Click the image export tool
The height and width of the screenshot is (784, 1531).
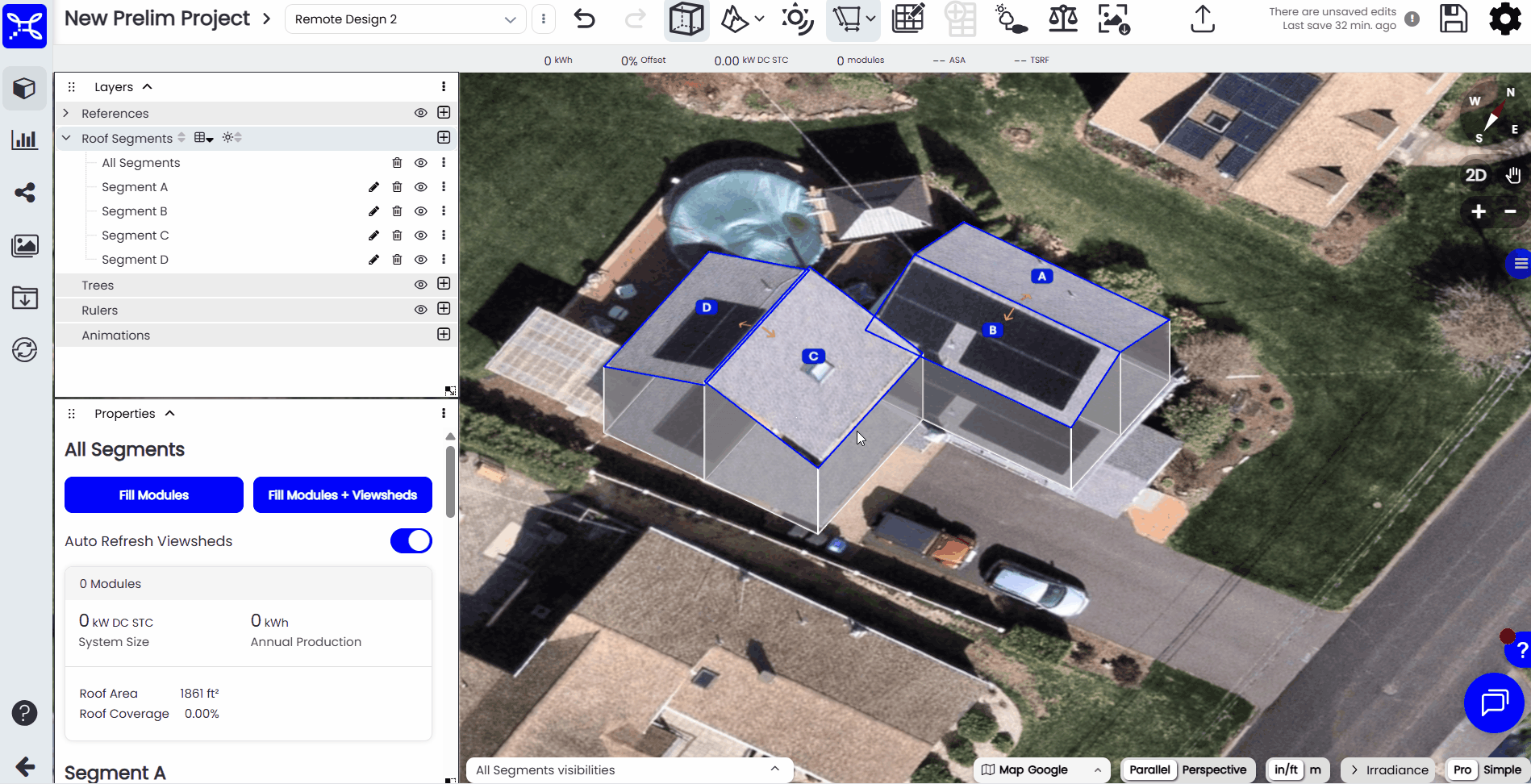1113,19
